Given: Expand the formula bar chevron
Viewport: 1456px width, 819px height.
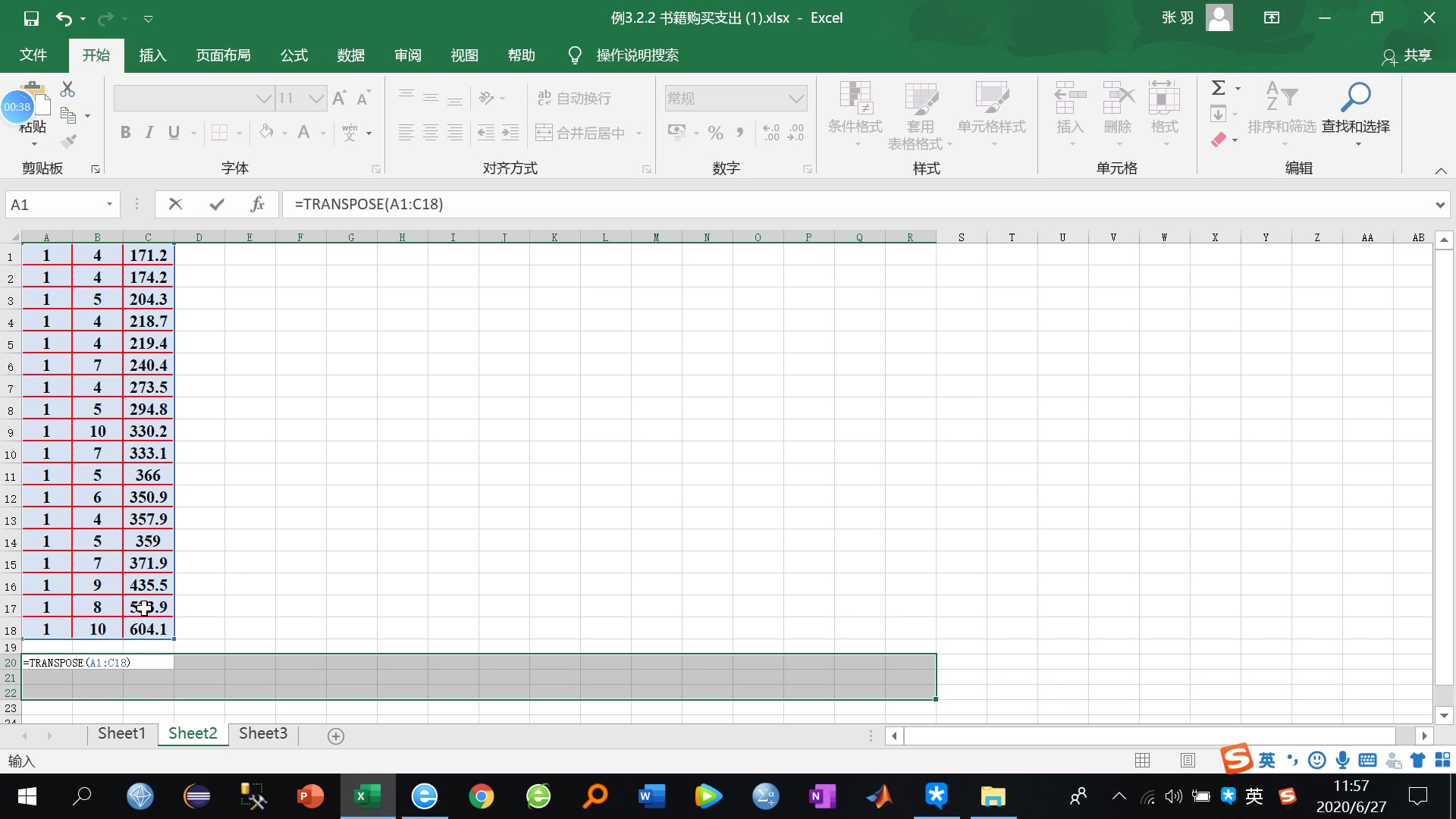Looking at the screenshot, I should point(1439,204).
